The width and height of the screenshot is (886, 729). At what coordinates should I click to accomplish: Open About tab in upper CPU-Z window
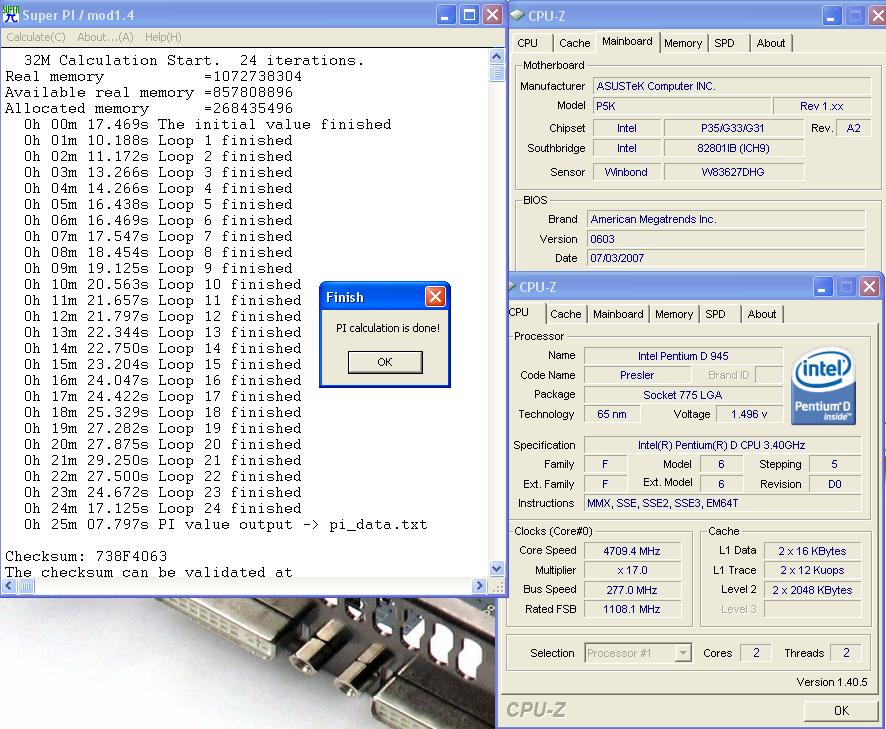coord(771,43)
